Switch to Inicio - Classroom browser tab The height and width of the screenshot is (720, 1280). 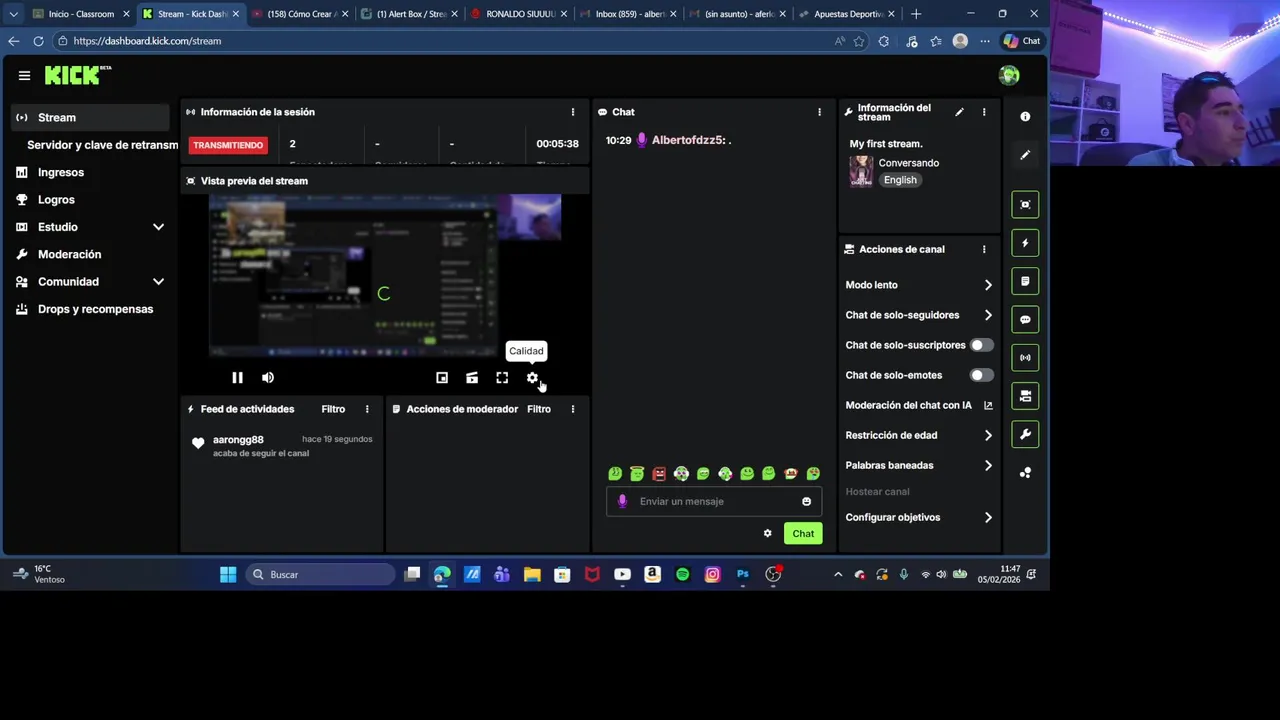coord(80,14)
